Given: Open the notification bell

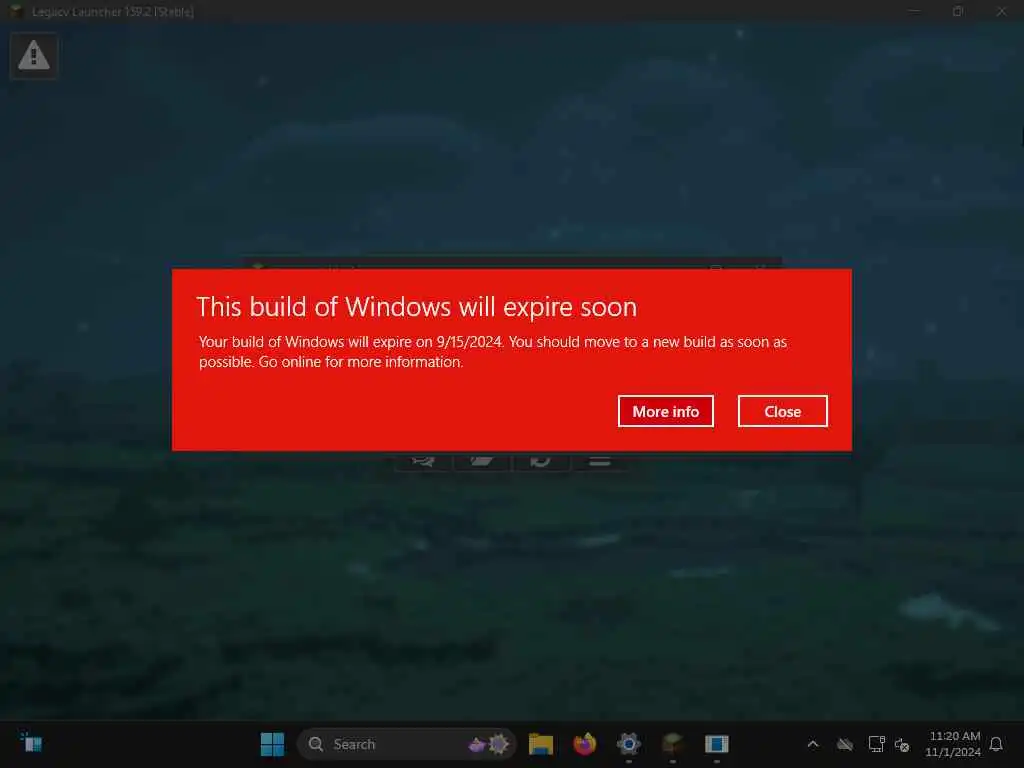Looking at the screenshot, I should [996, 744].
